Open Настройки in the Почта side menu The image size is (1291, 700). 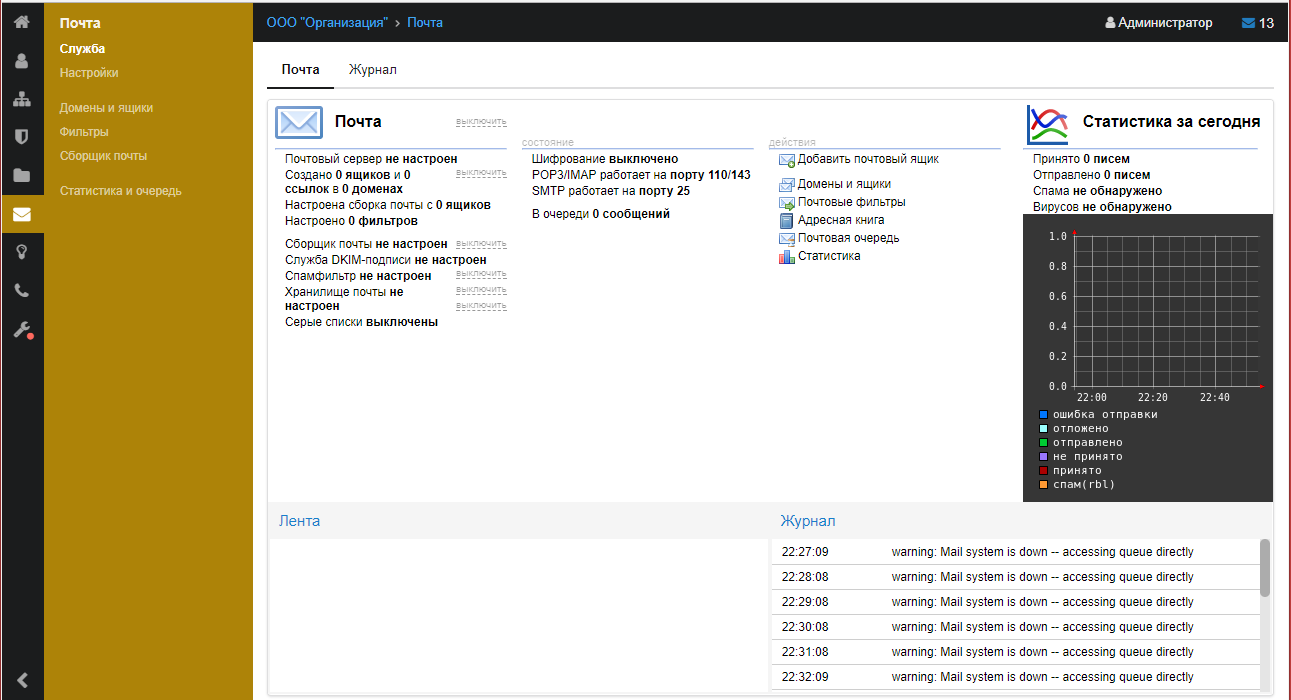(89, 73)
